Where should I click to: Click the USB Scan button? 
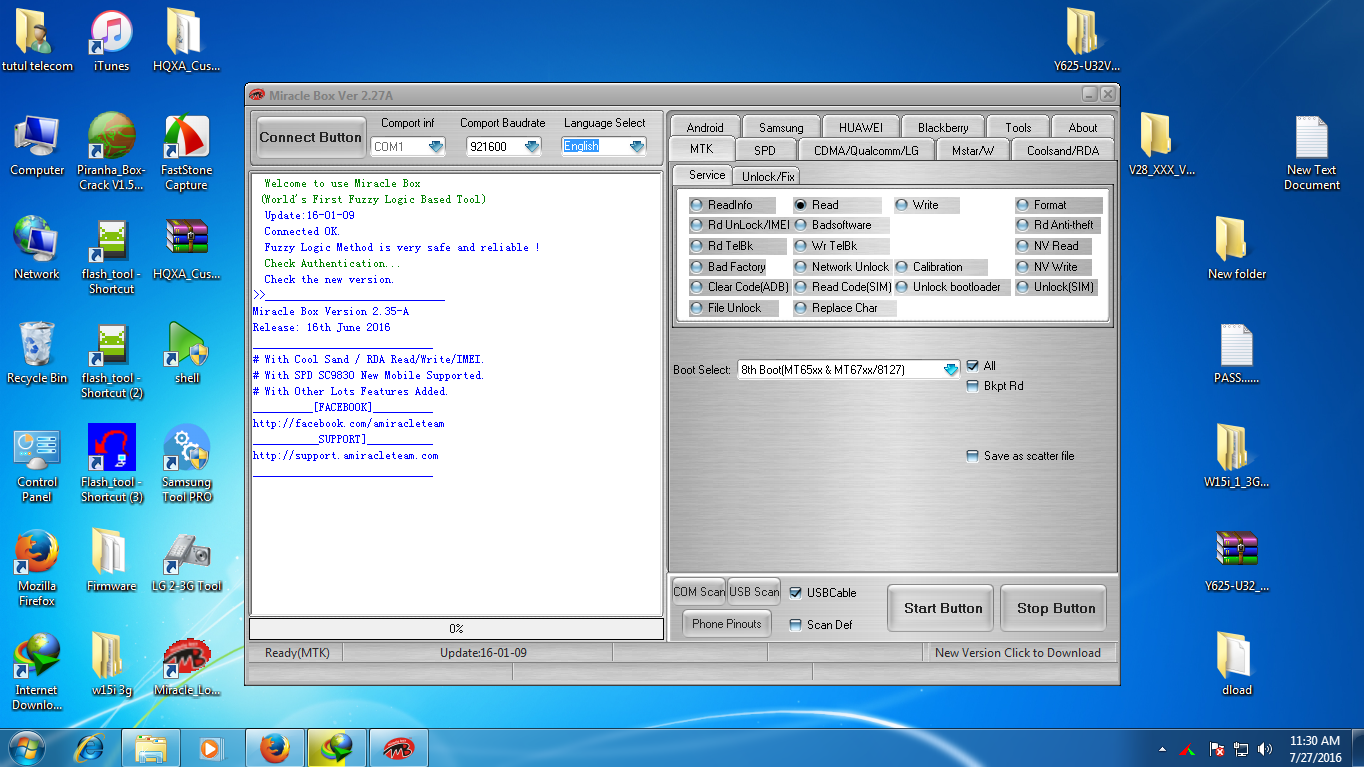point(754,592)
